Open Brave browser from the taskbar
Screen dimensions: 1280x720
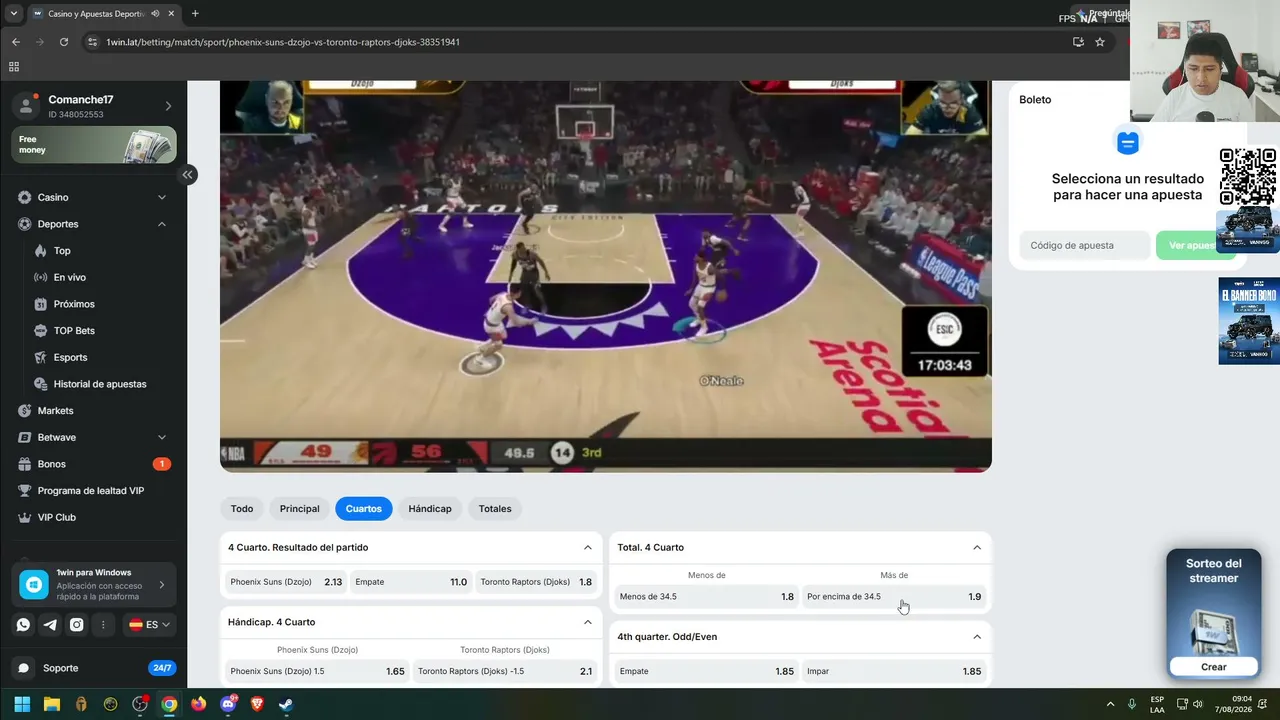[x=257, y=704]
